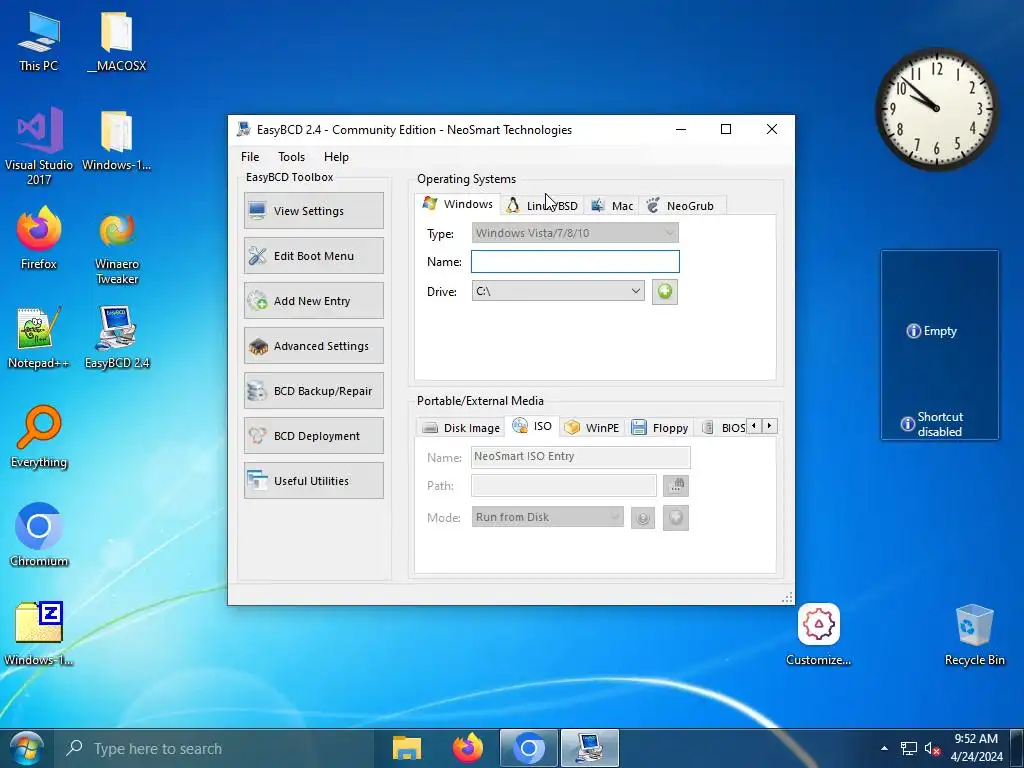The height and width of the screenshot is (768, 1024).
Task: Click EasyBCD title bar app icon
Action: tap(244, 129)
